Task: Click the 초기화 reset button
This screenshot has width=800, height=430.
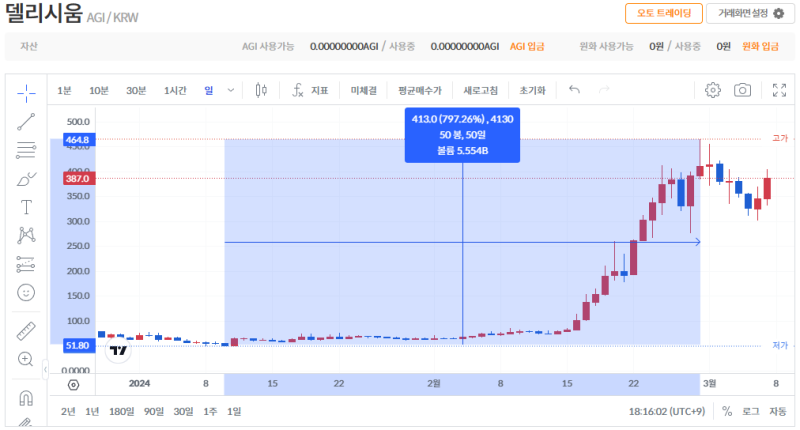Action: (532, 90)
